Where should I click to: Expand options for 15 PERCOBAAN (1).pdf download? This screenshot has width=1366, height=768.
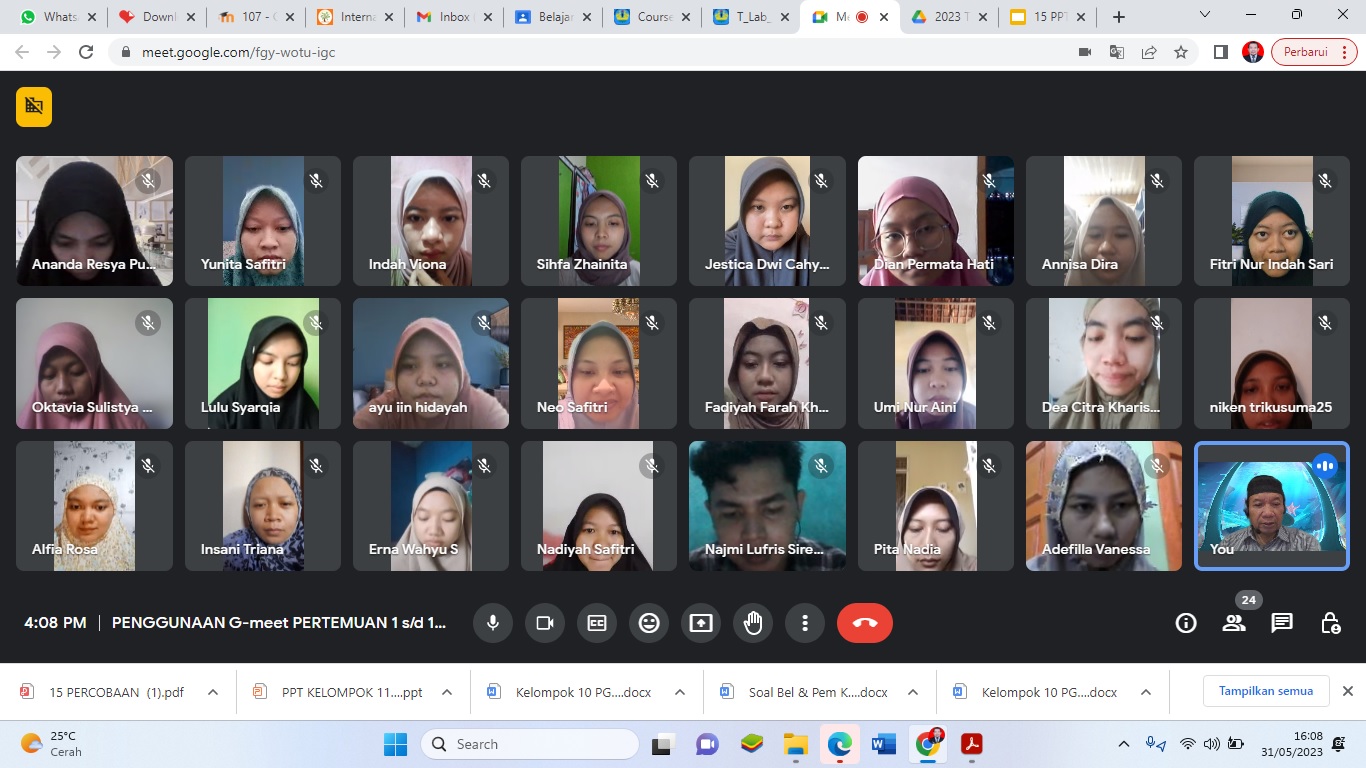point(213,692)
